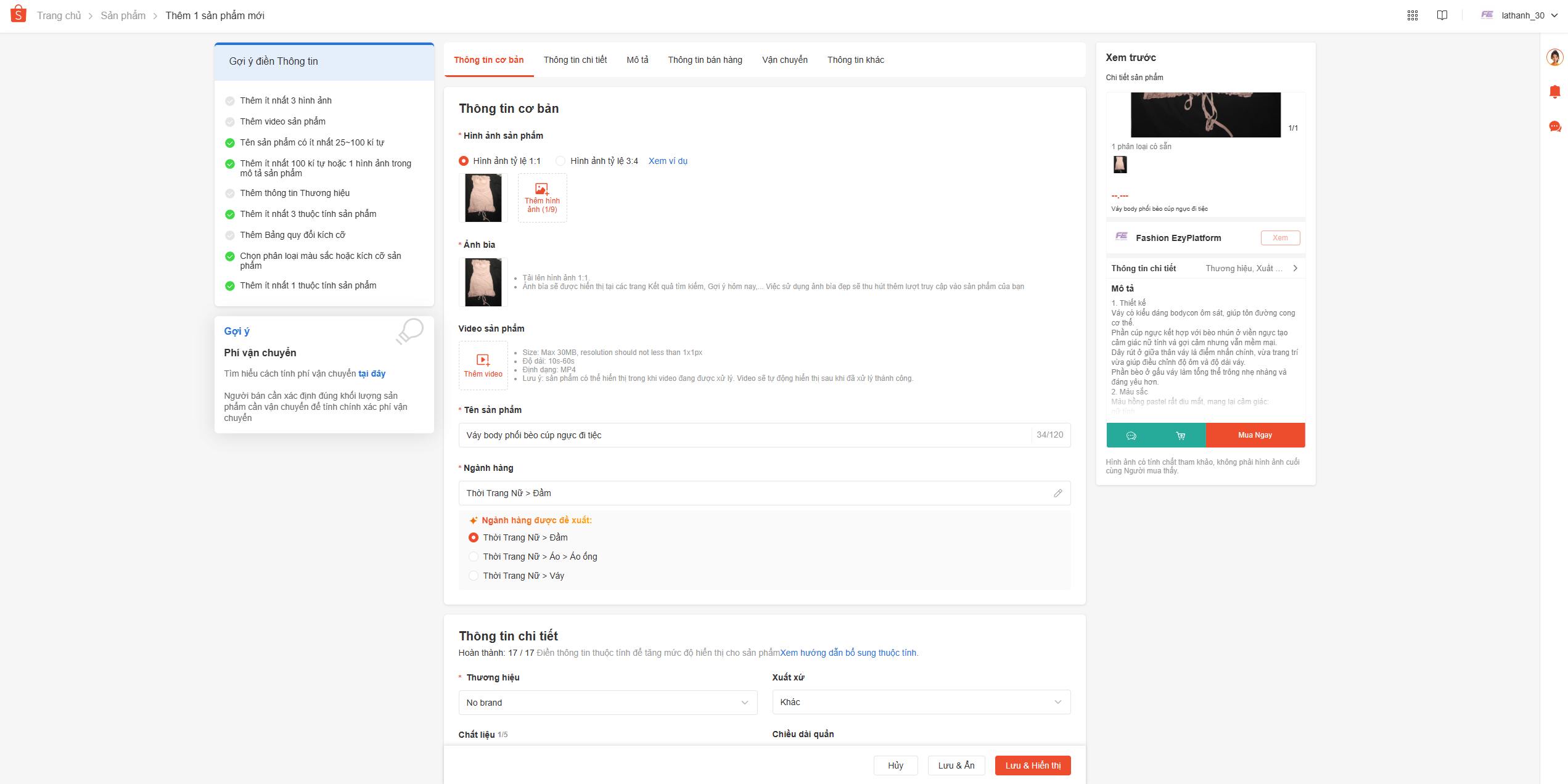Select image ratio 3:4 radio button

(x=560, y=161)
